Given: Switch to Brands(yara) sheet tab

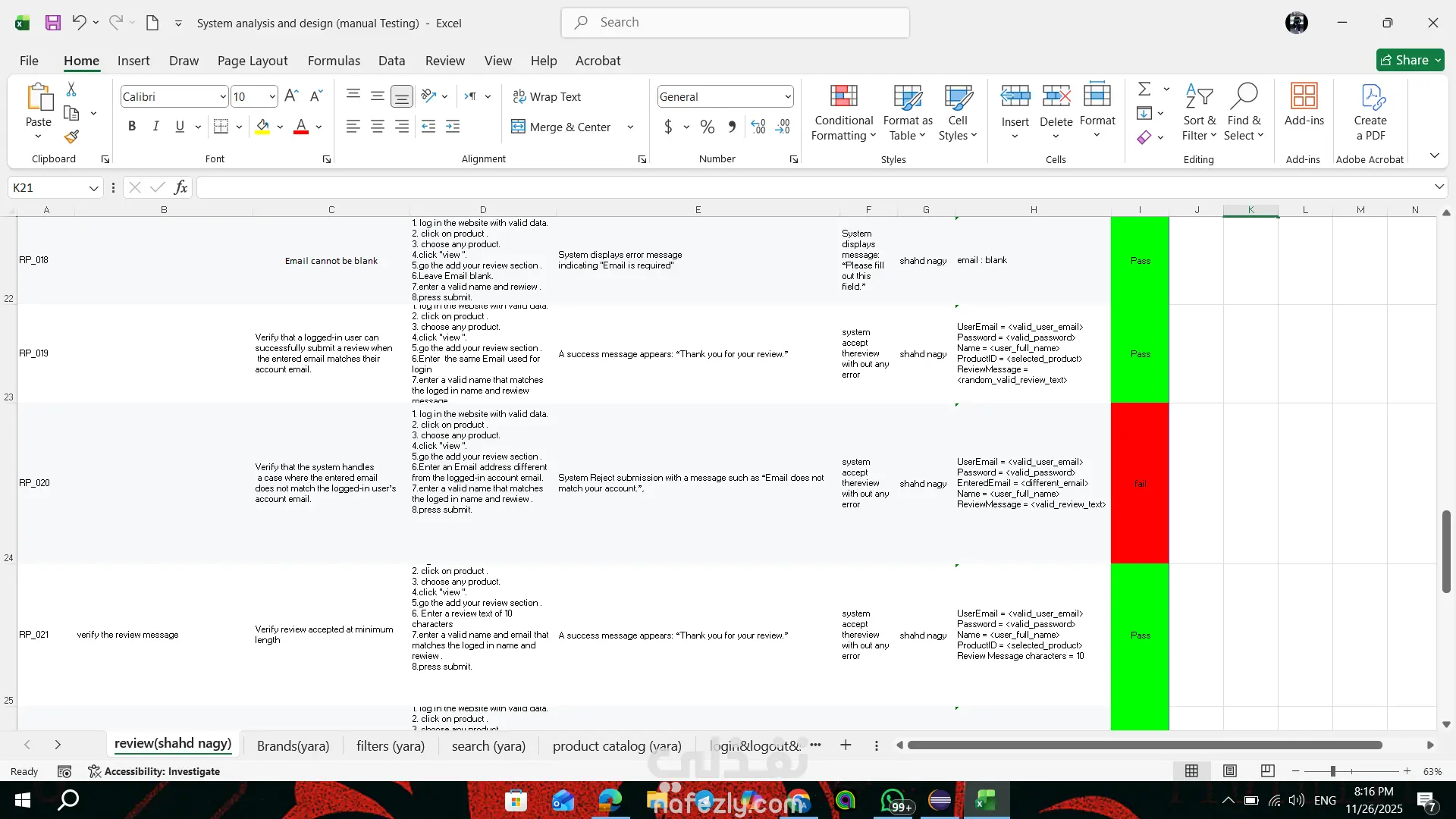Looking at the screenshot, I should [x=293, y=745].
